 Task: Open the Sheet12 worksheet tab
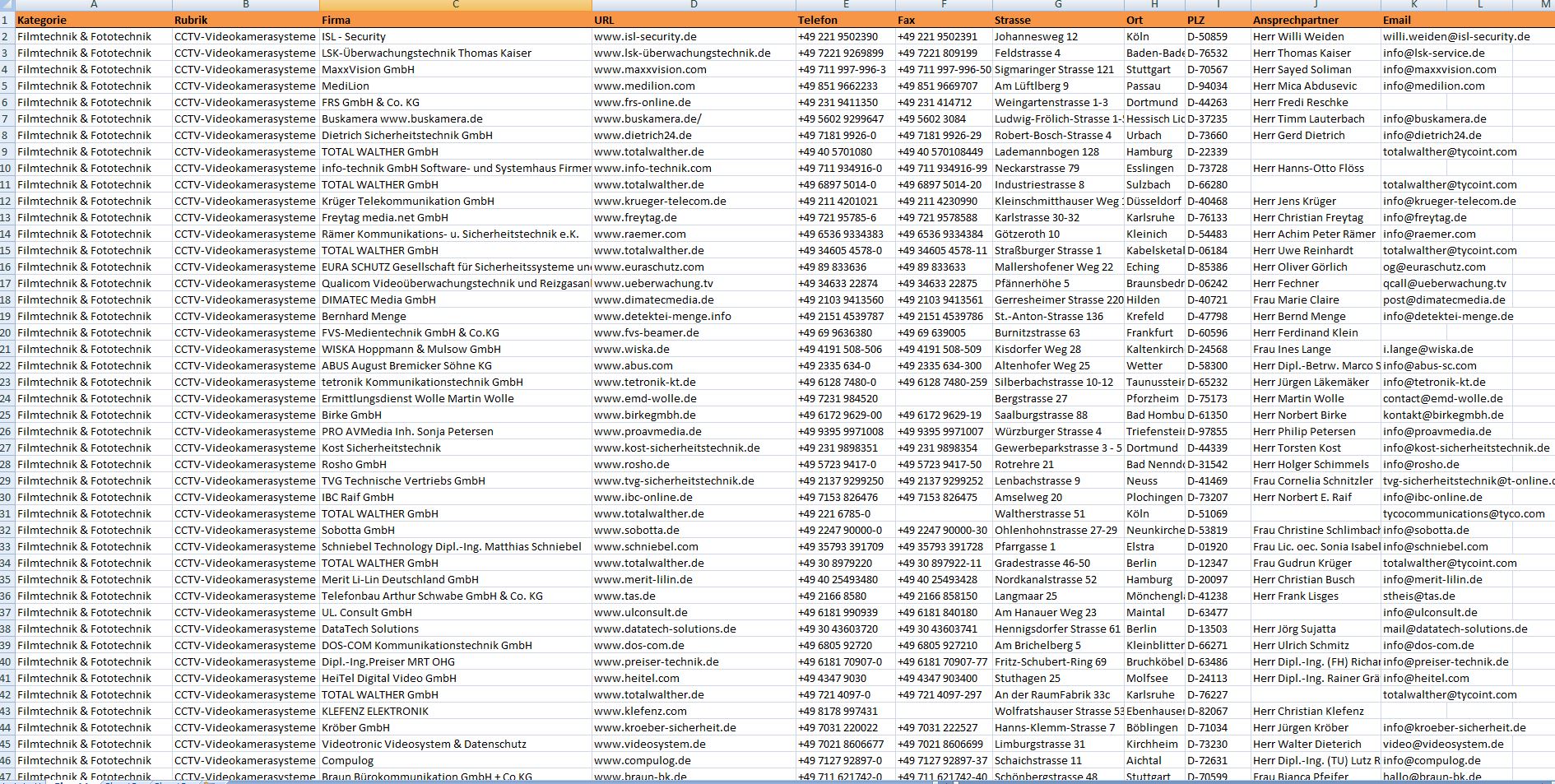pos(123,781)
